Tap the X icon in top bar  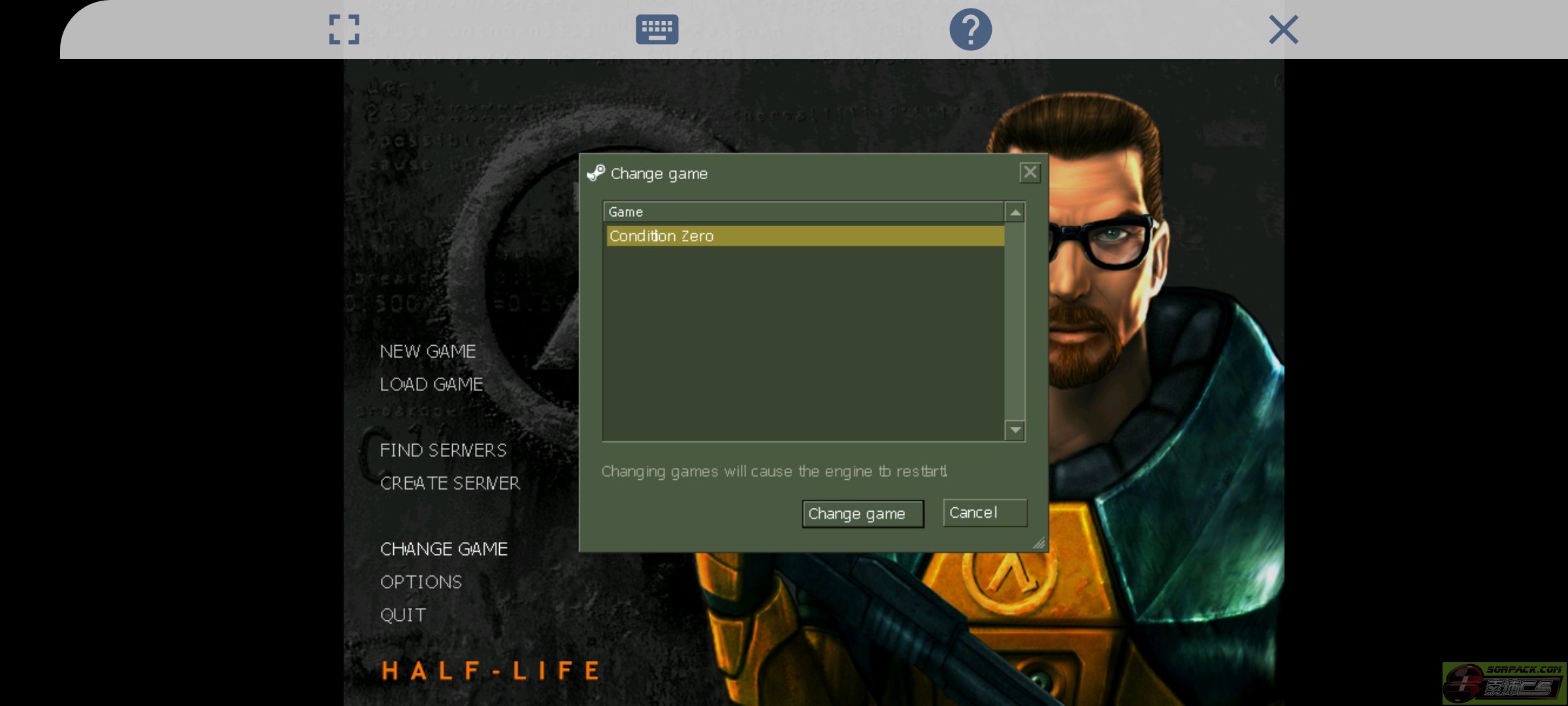point(1283,29)
